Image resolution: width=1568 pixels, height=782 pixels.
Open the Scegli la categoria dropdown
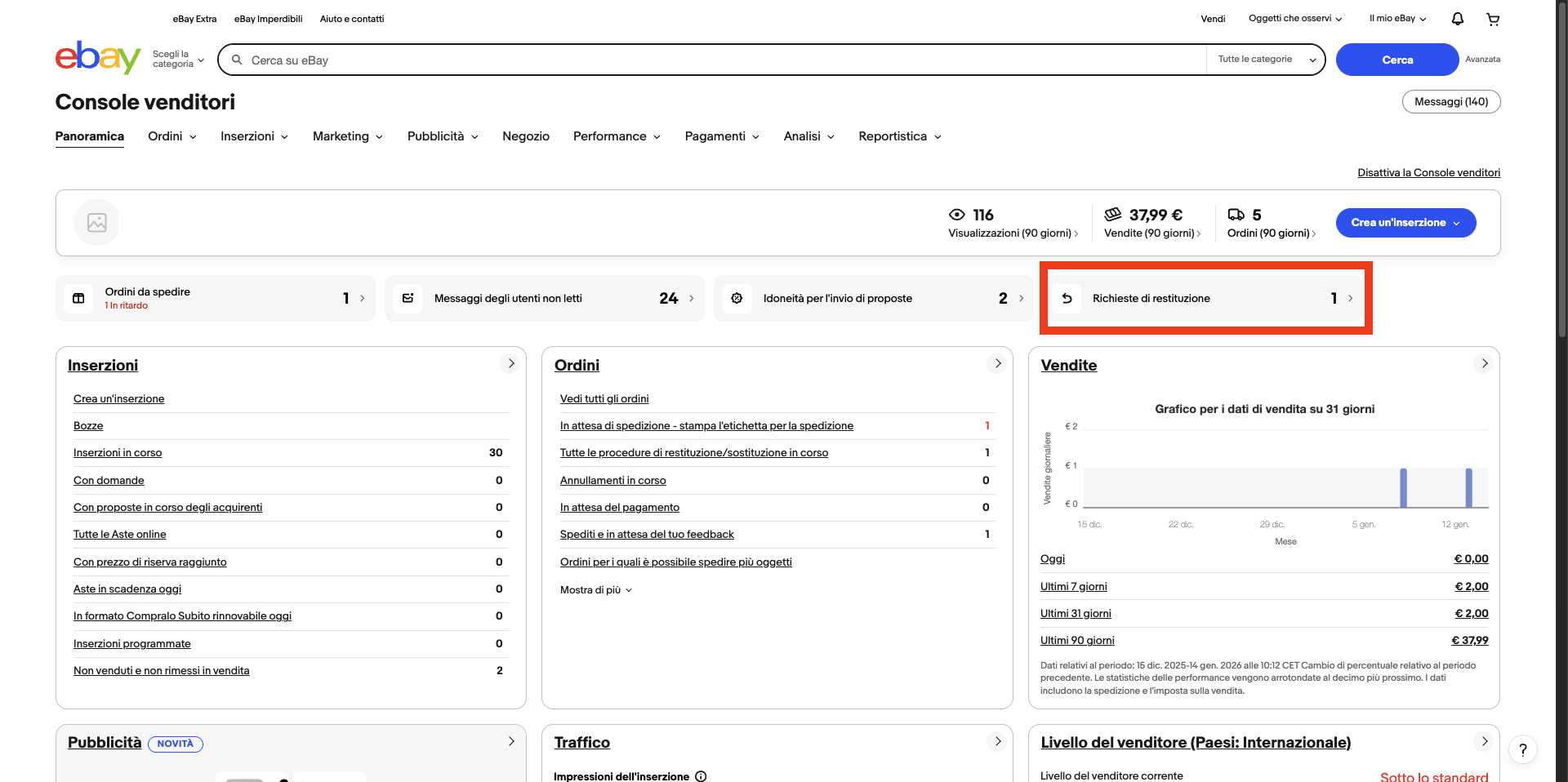point(177,60)
